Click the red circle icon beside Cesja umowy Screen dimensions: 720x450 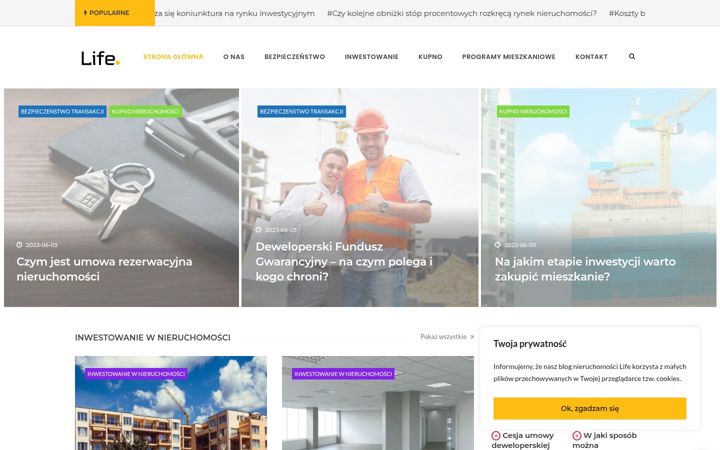(x=496, y=435)
